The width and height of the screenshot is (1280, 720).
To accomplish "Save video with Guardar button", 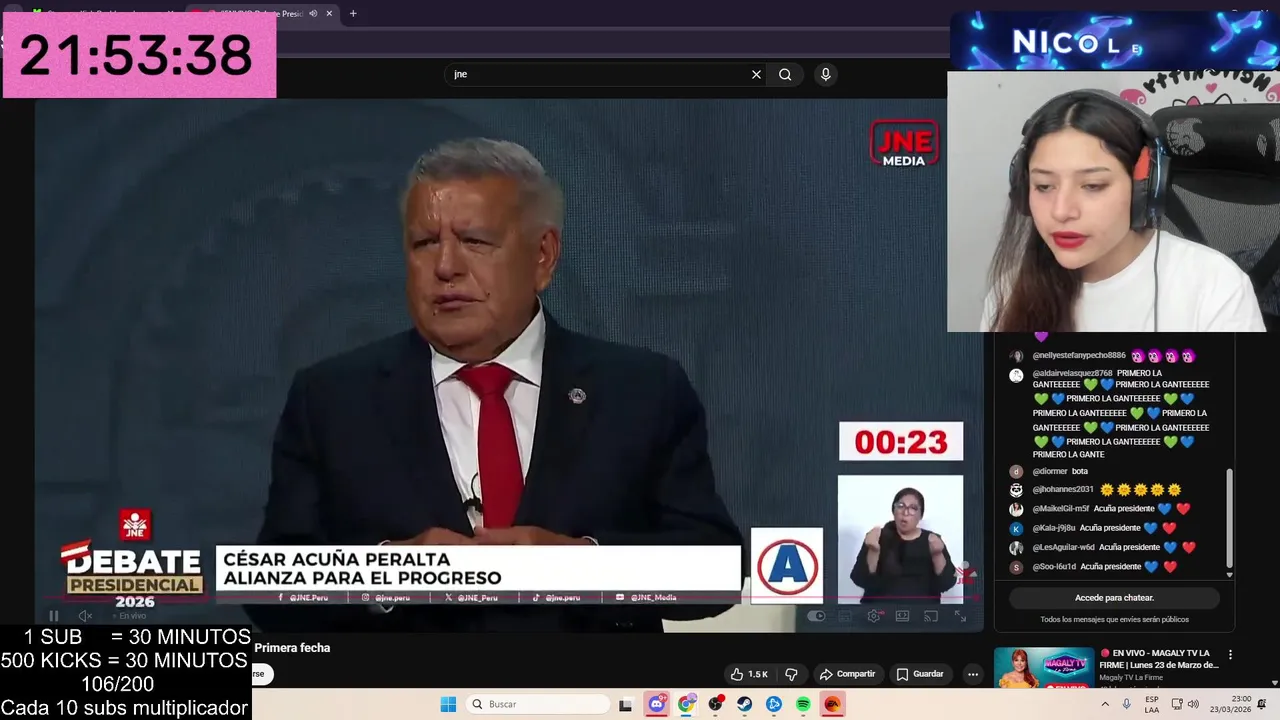I will (x=919, y=674).
